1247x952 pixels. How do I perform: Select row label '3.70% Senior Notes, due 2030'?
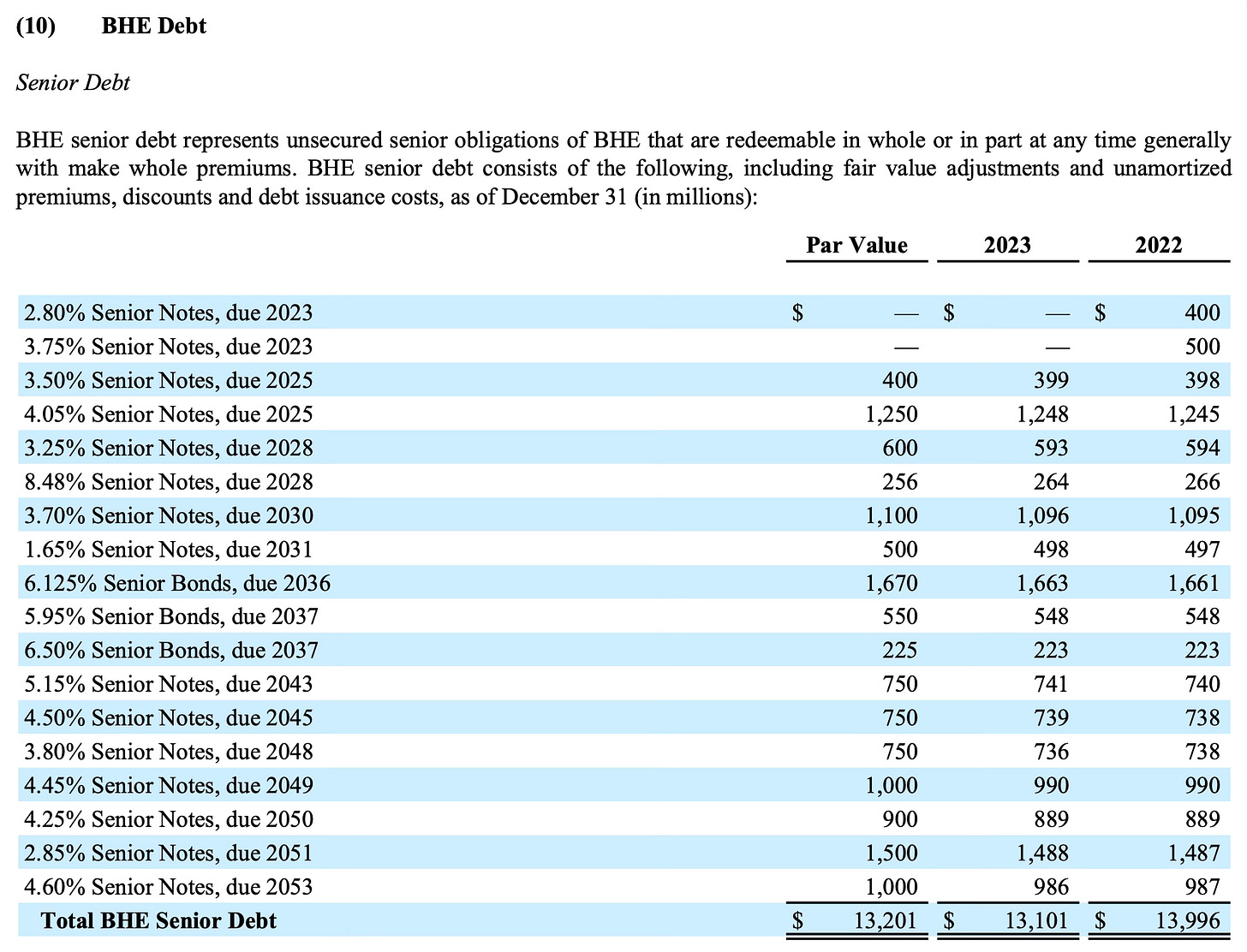[x=169, y=515]
